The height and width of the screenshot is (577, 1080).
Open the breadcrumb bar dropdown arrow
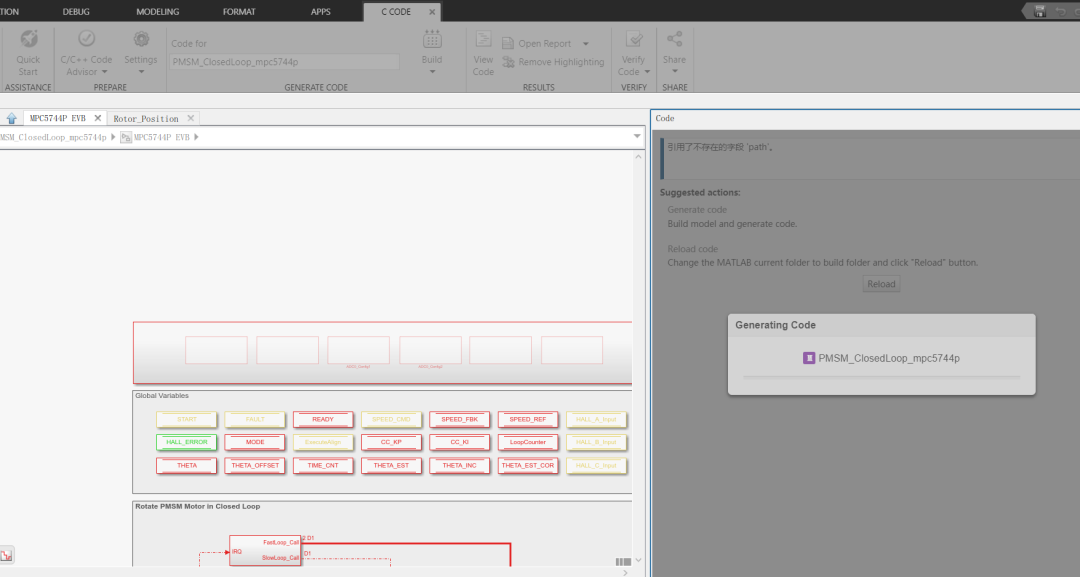click(x=637, y=136)
